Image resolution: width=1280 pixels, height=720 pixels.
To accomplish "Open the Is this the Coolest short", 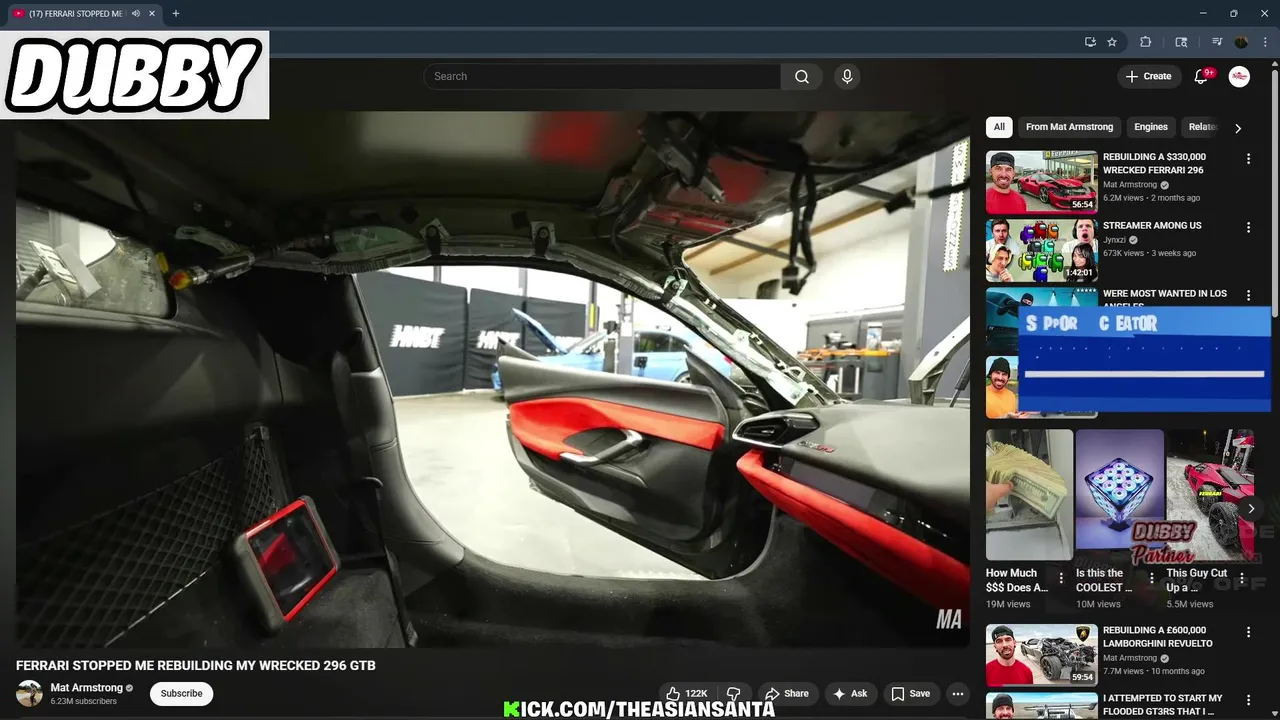I will tap(1120, 495).
